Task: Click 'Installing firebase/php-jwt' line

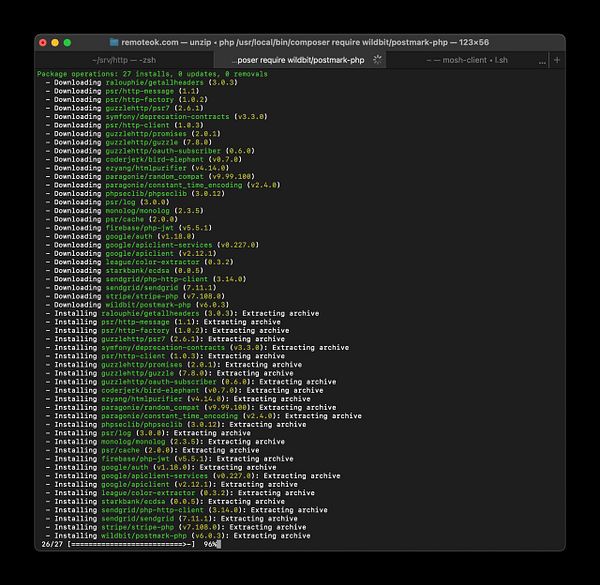Action: click(170, 459)
